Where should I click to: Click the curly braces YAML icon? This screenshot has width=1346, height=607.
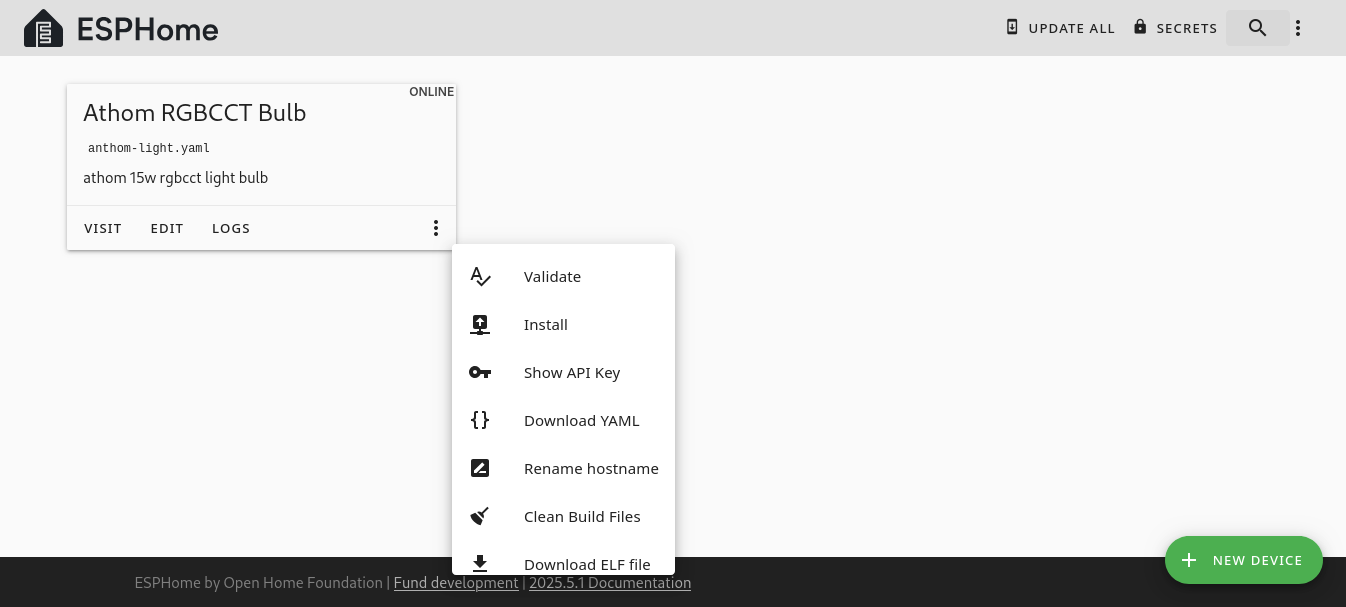tap(480, 421)
